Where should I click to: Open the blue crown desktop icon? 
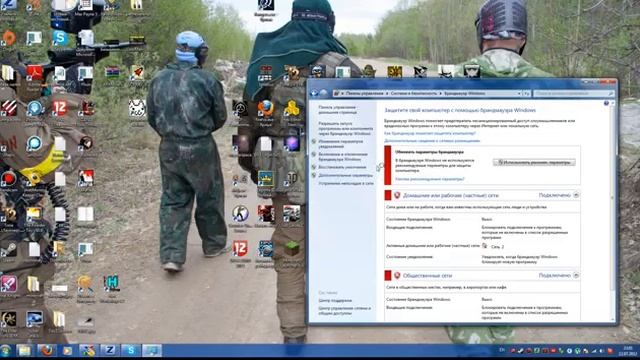(265, 180)
